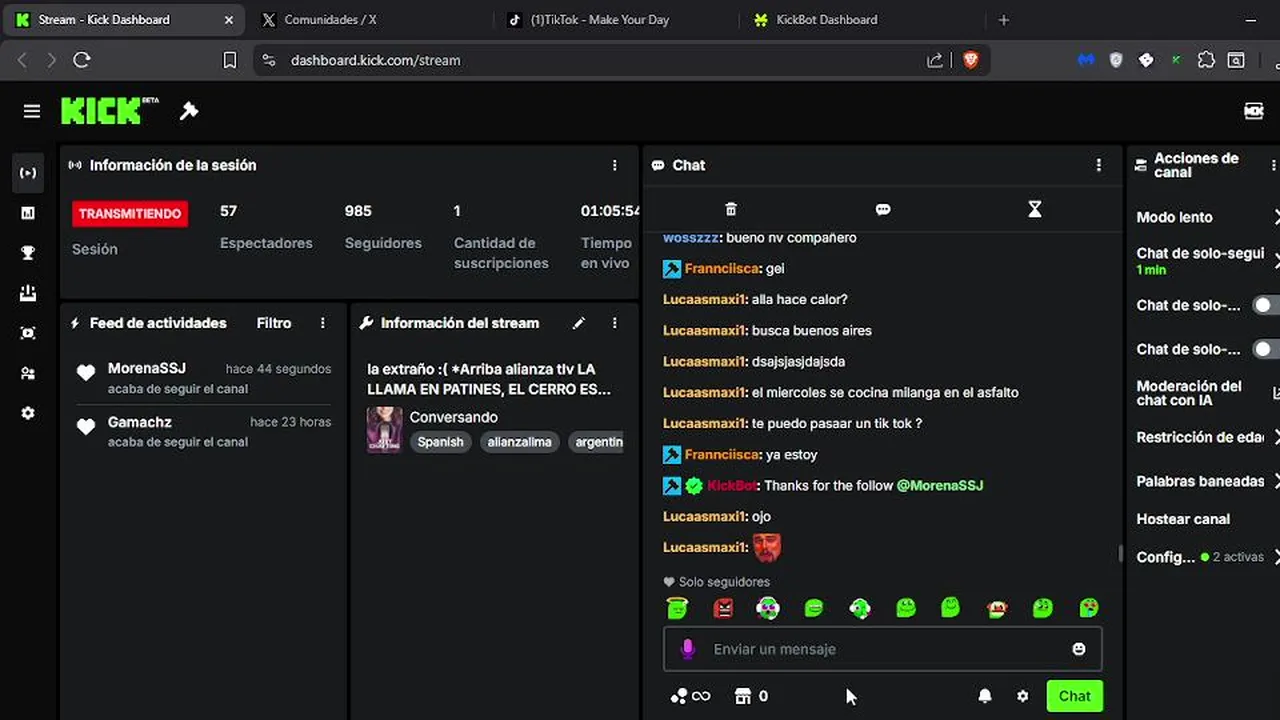Click Gamachz in the activity feed

[x=140, y=422]
